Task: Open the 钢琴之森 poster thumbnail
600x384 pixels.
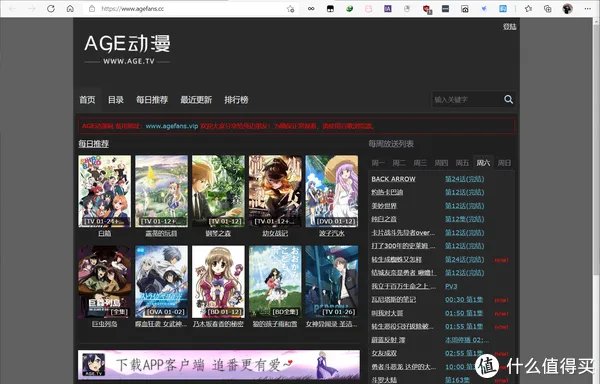Action: pyautogui.click(x=218, y=191)
